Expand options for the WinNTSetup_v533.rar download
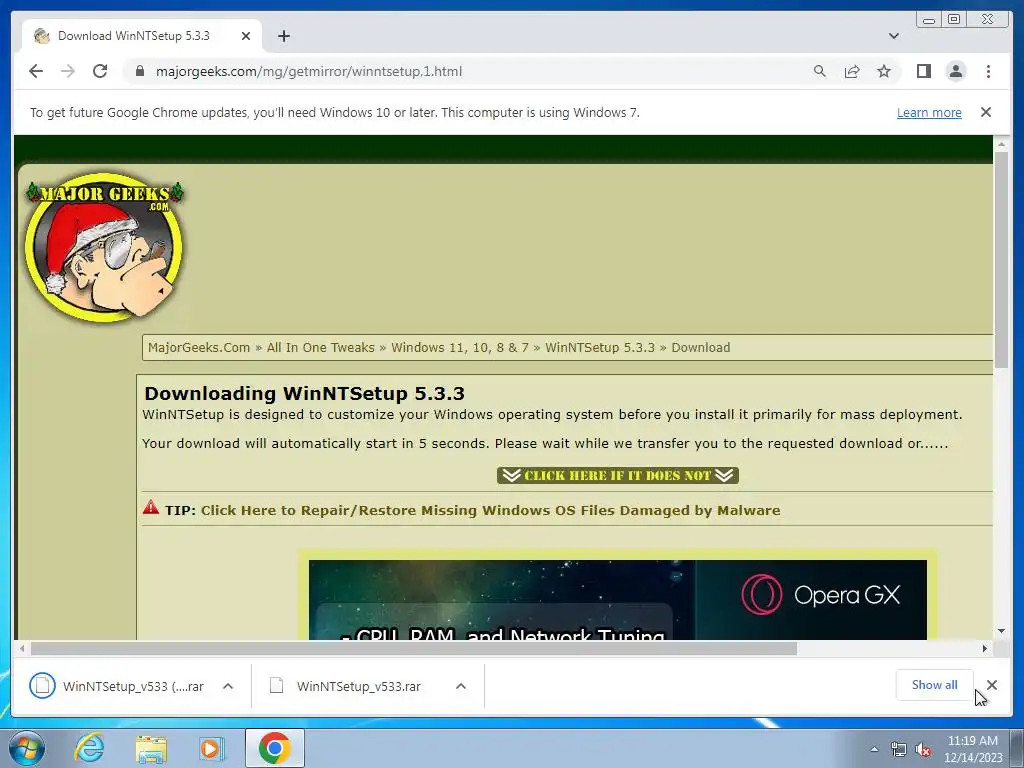The image size is (1024, 768). [460, 686]
